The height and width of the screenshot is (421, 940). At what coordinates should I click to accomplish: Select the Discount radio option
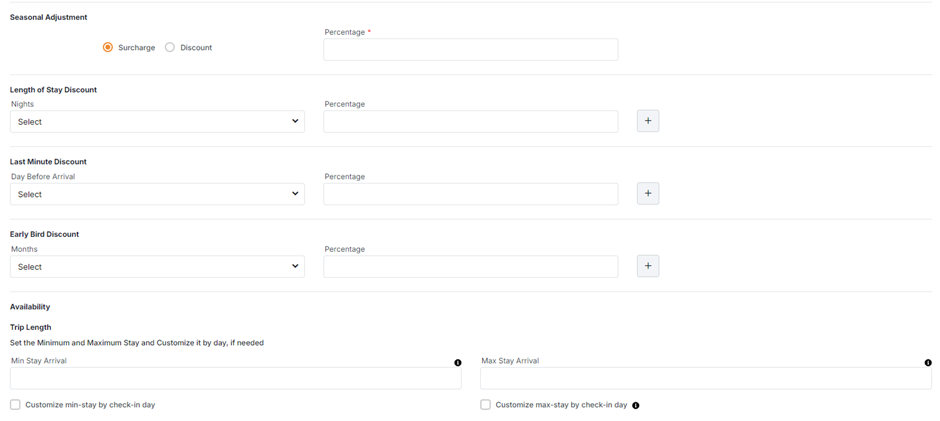click(x=170, y=47)
